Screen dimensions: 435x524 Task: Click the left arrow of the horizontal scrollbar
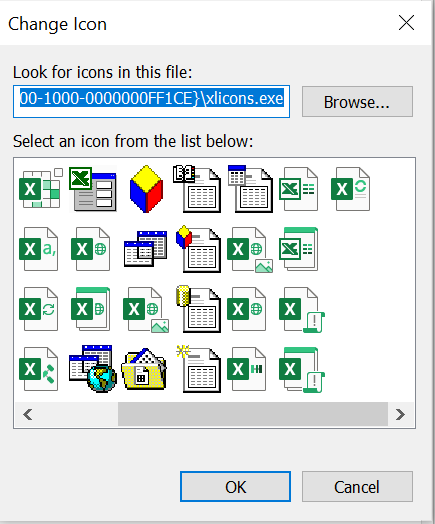click(x=28, y=415)
